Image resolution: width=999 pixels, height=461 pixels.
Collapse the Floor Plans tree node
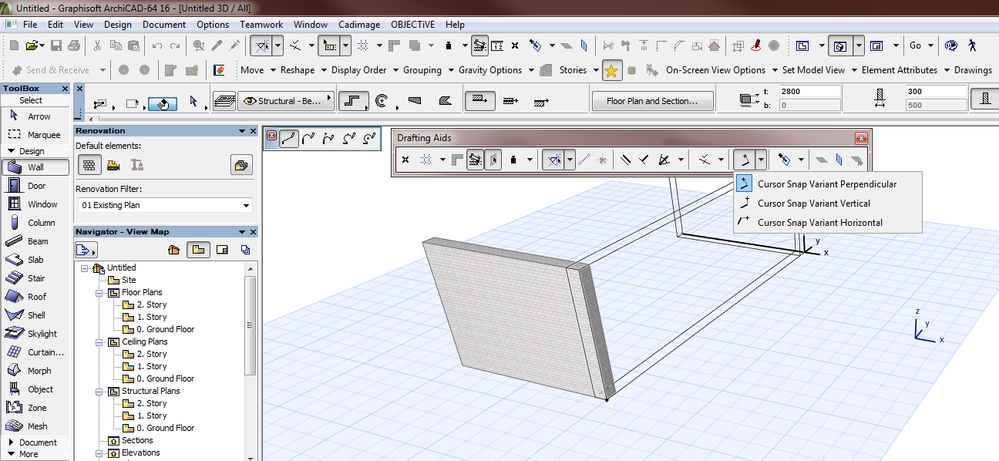99,293
